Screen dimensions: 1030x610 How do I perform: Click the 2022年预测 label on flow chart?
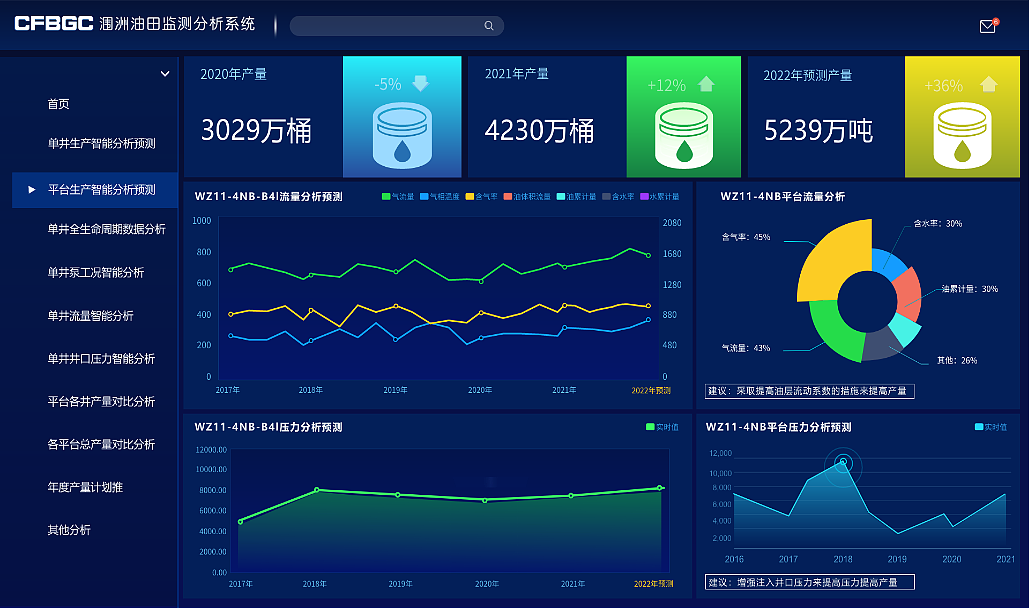651,390
